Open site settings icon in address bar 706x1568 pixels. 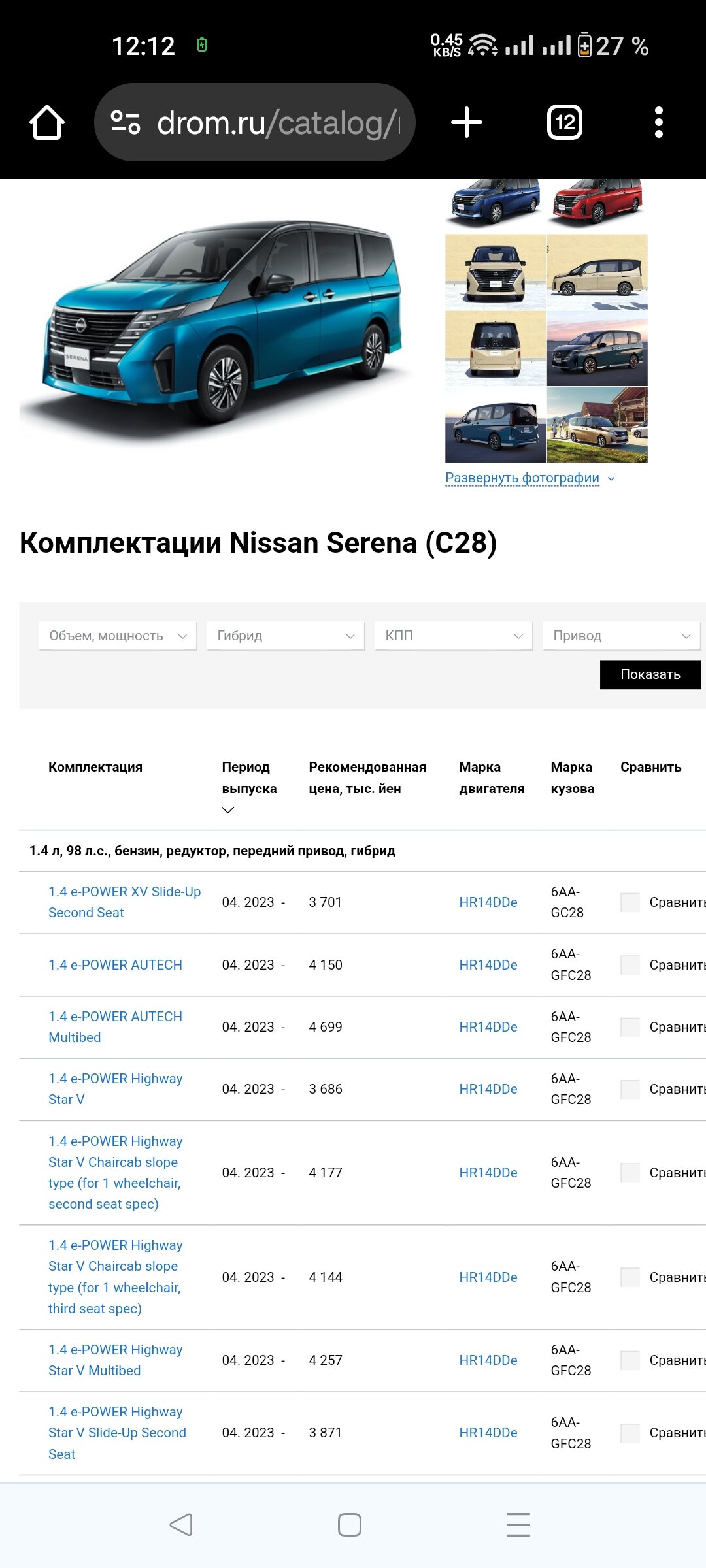(125, 122)
